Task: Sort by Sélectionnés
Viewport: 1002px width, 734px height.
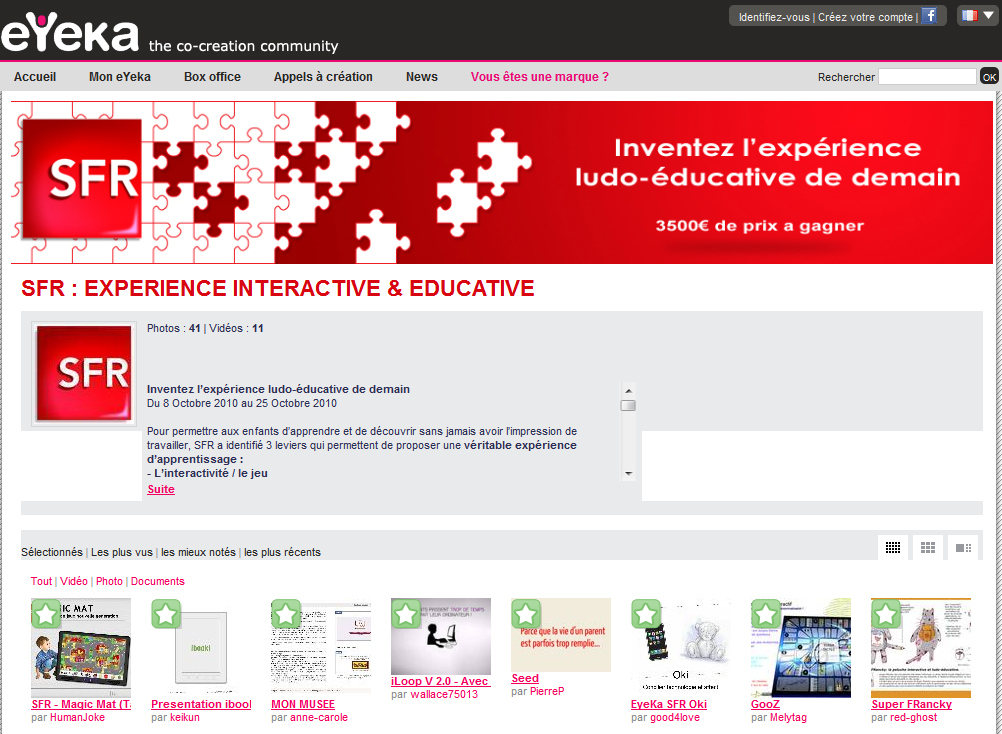Action: [52, 552]
